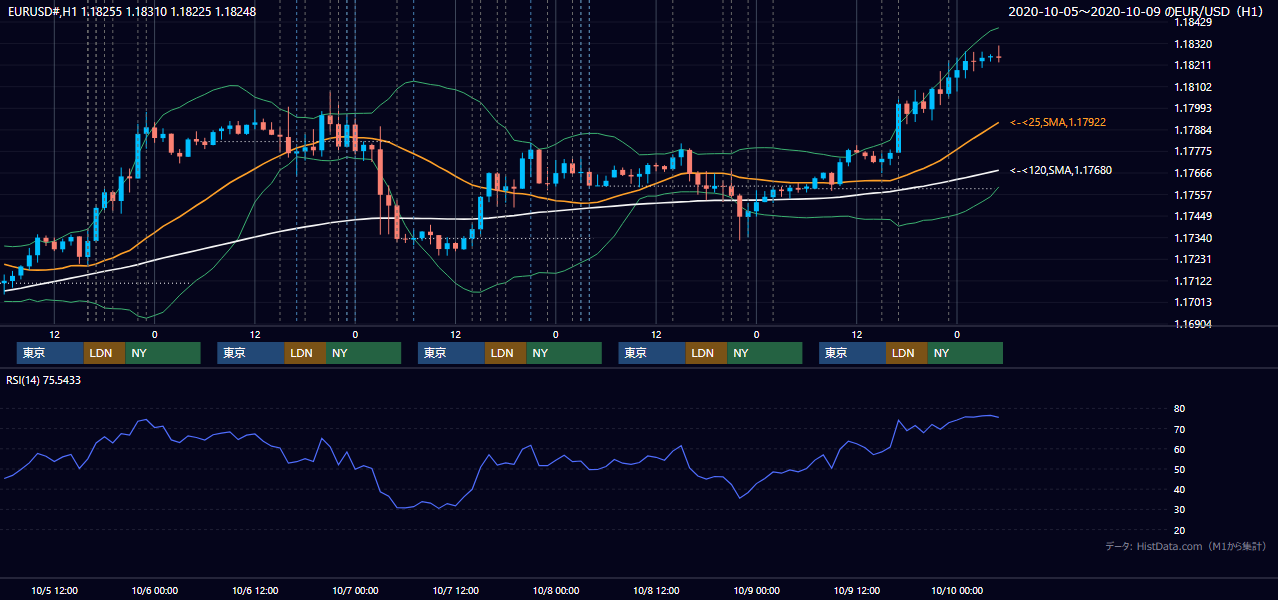This screenshot has width=1278, height=600.
Task: Pick the 1.17993 price axis value
Action: click(1192, 108)
